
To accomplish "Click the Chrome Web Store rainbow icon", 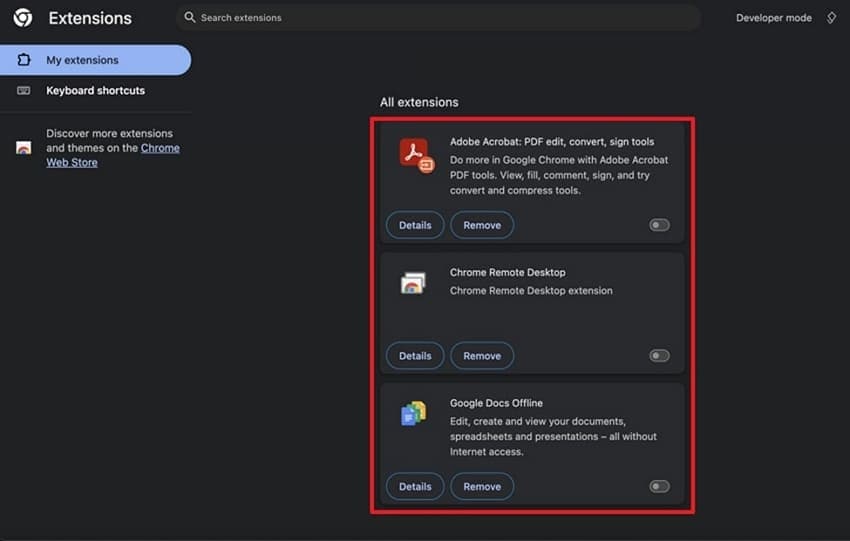I will (23, 147).
